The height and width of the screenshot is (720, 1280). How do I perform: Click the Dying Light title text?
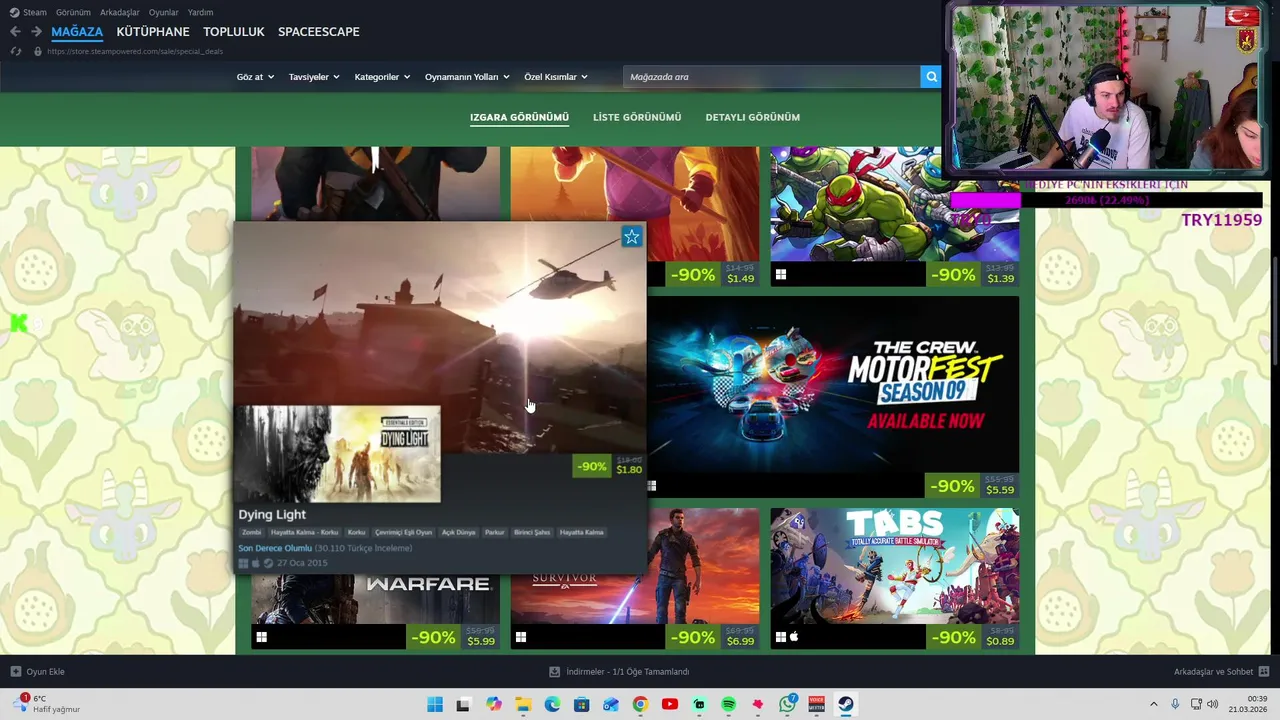click(x=272, y=514)
